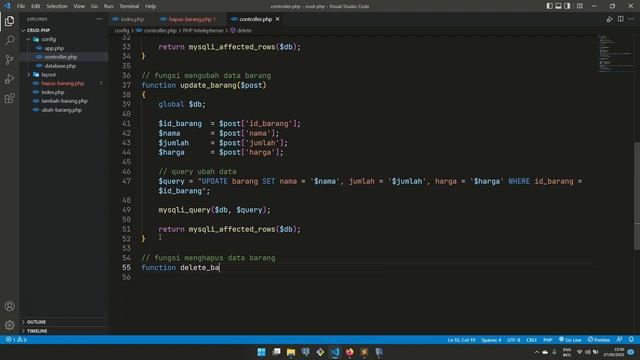Screen dimensions: 640x360
Task: Click the code minimap preview
Action: pyautogui.click(x=616, y=53)
